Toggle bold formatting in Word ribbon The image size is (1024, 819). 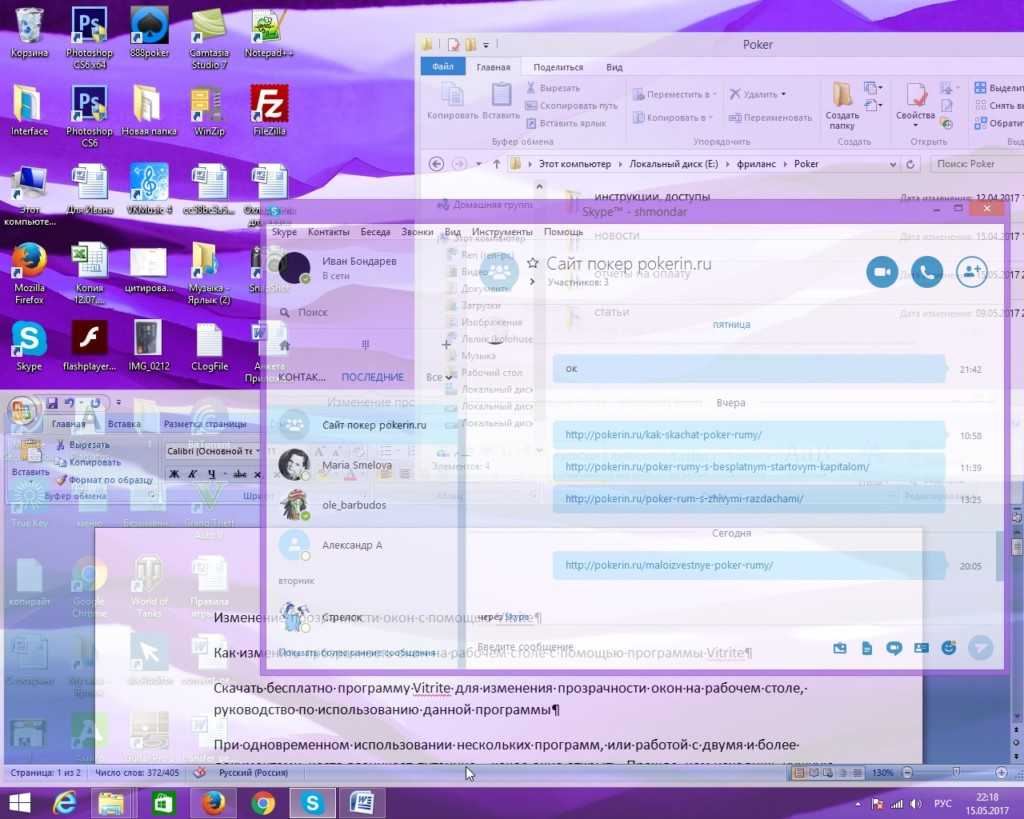pyautogui.click(x=173, y=474)
